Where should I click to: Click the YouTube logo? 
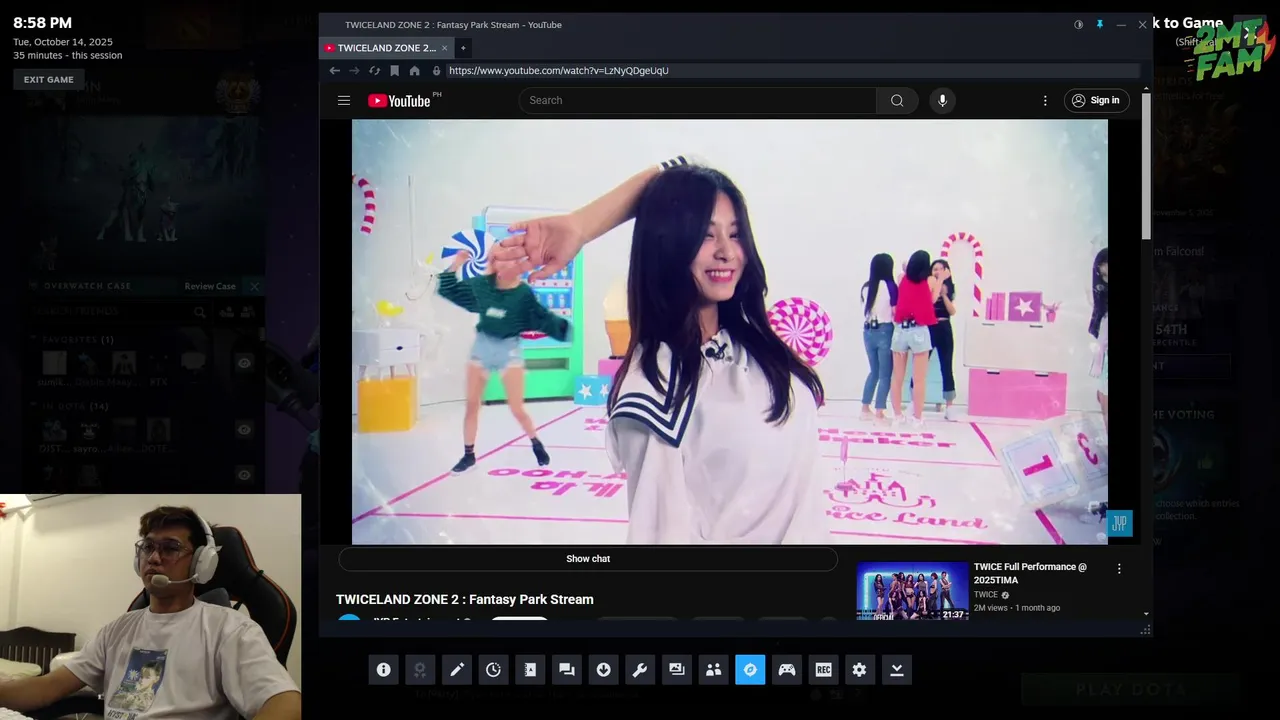[x=399, y=100]
